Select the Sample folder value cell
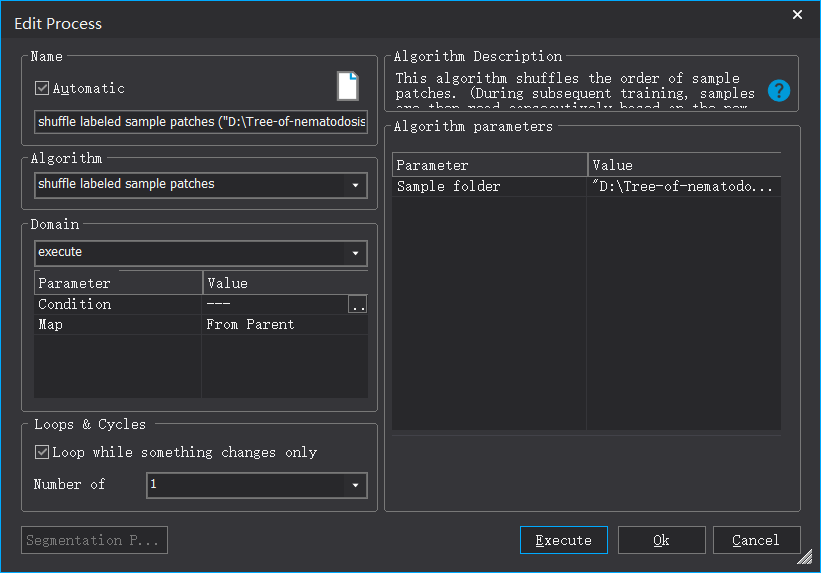The image size is (821, 573). pos(684,187)
